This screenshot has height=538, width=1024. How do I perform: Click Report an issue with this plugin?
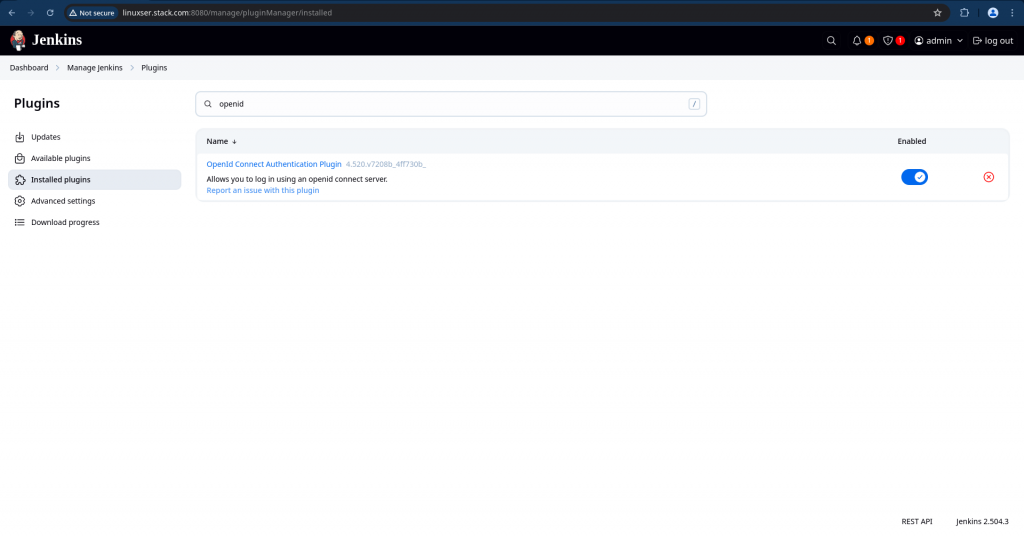coord(263,191)
